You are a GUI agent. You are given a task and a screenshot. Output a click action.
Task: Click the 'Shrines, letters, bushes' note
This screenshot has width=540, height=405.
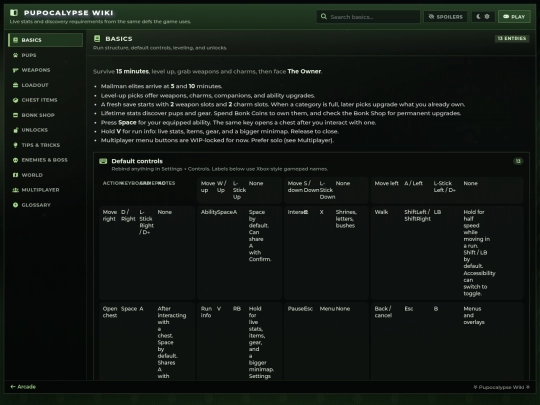coord(346,219)
